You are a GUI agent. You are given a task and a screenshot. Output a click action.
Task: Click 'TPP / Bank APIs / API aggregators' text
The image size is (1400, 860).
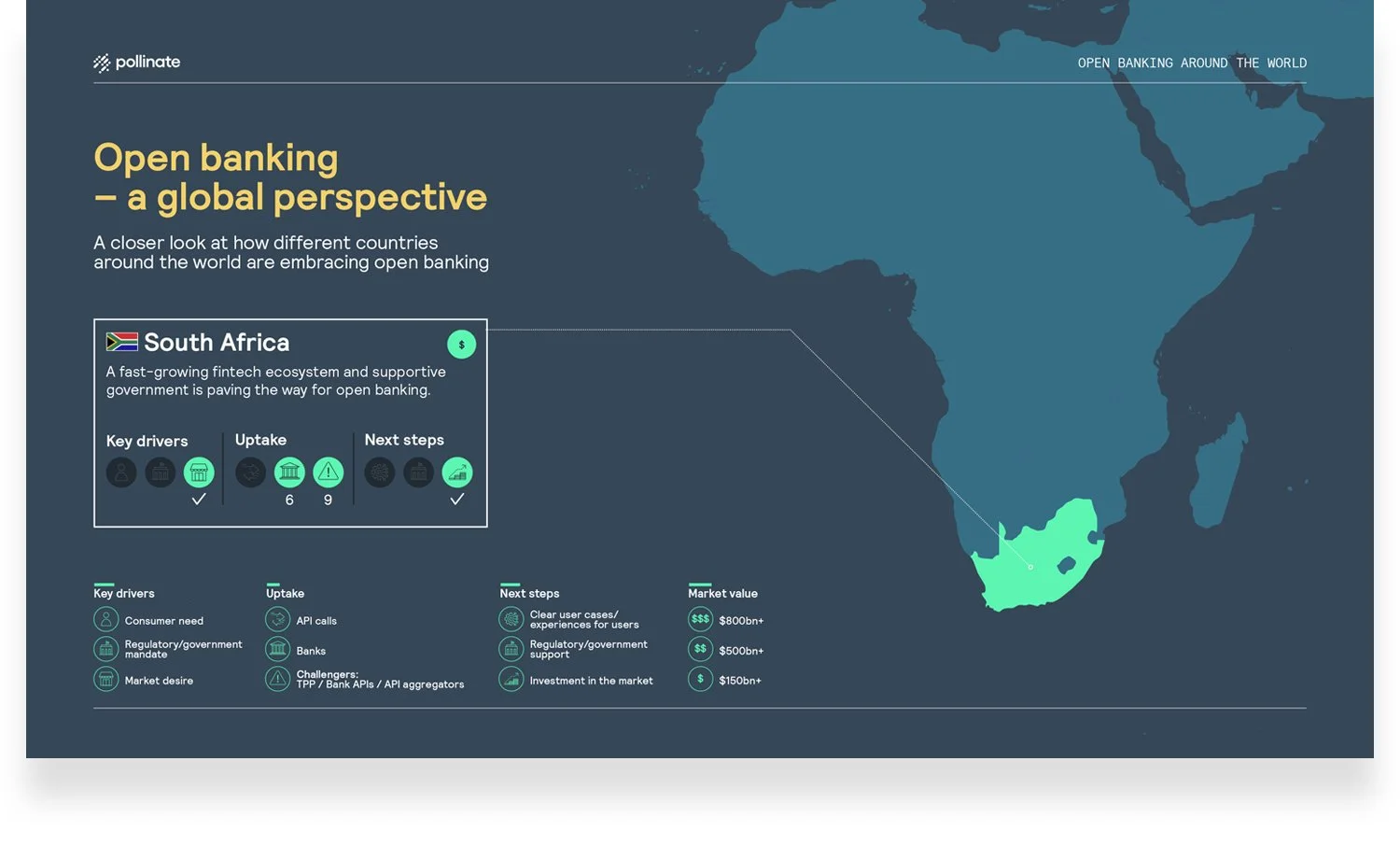click(380, 684)
